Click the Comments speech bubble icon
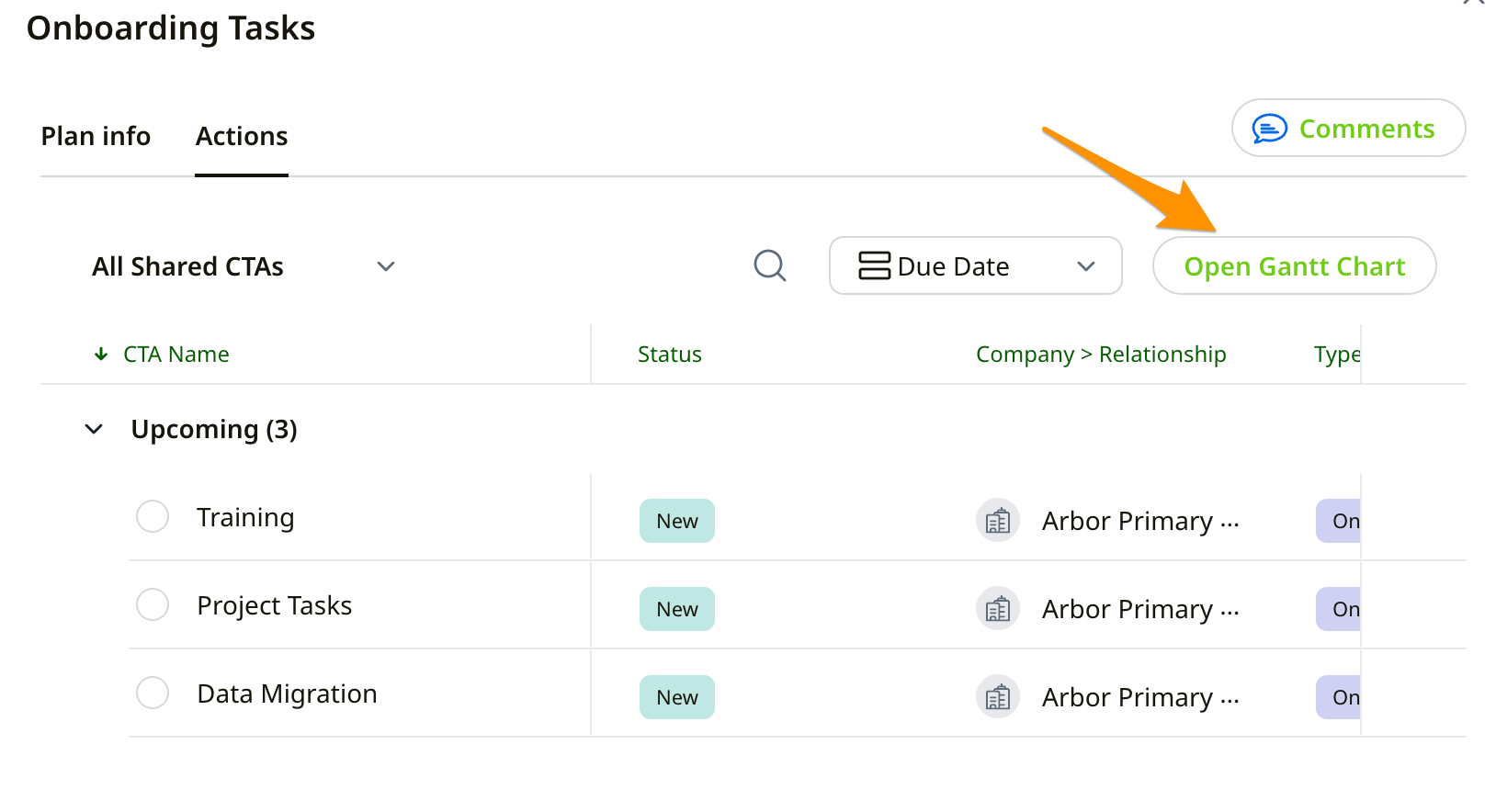1496x812 pixels. tap(1269, 129)
